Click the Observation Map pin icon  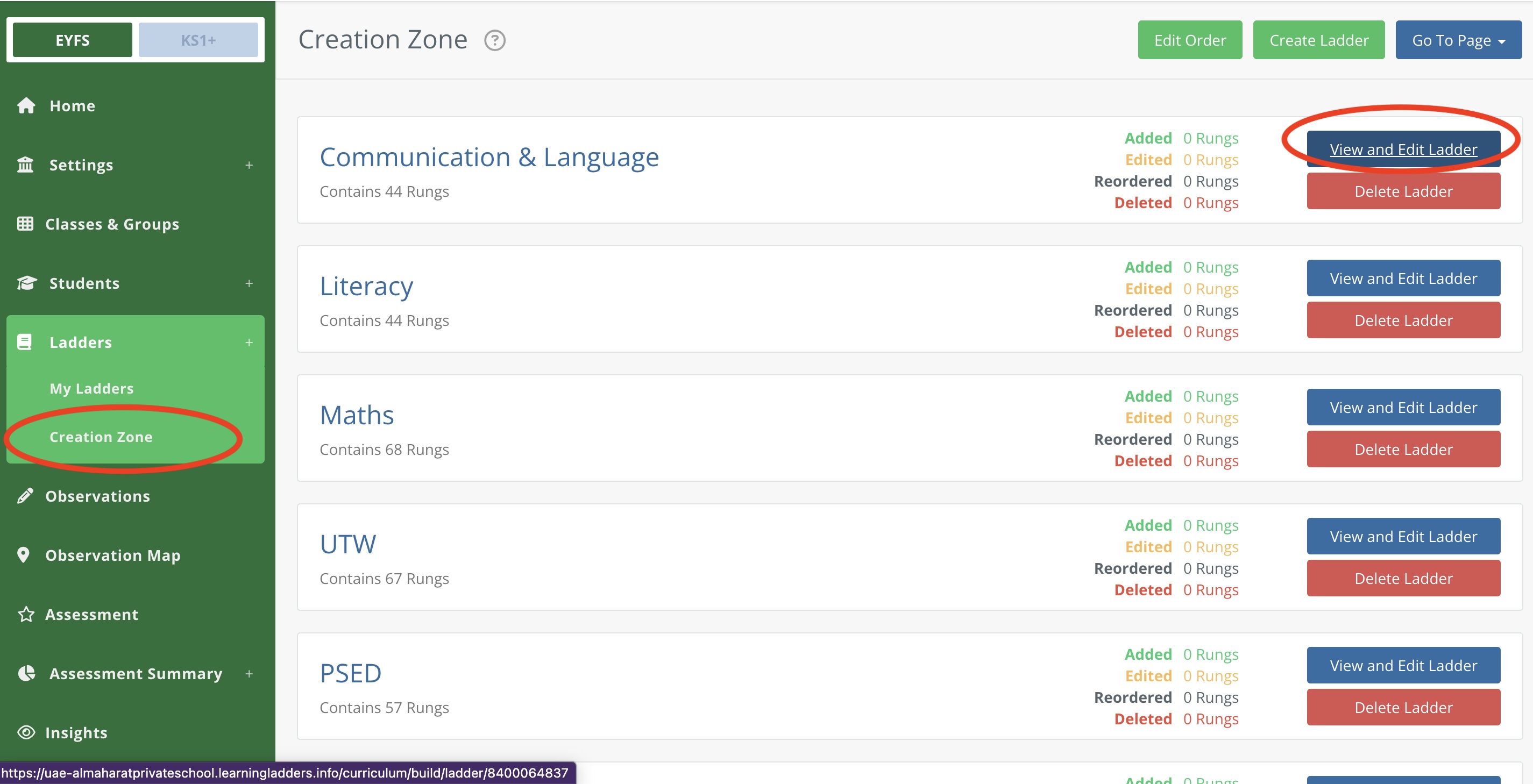click(x=23, y=555)
